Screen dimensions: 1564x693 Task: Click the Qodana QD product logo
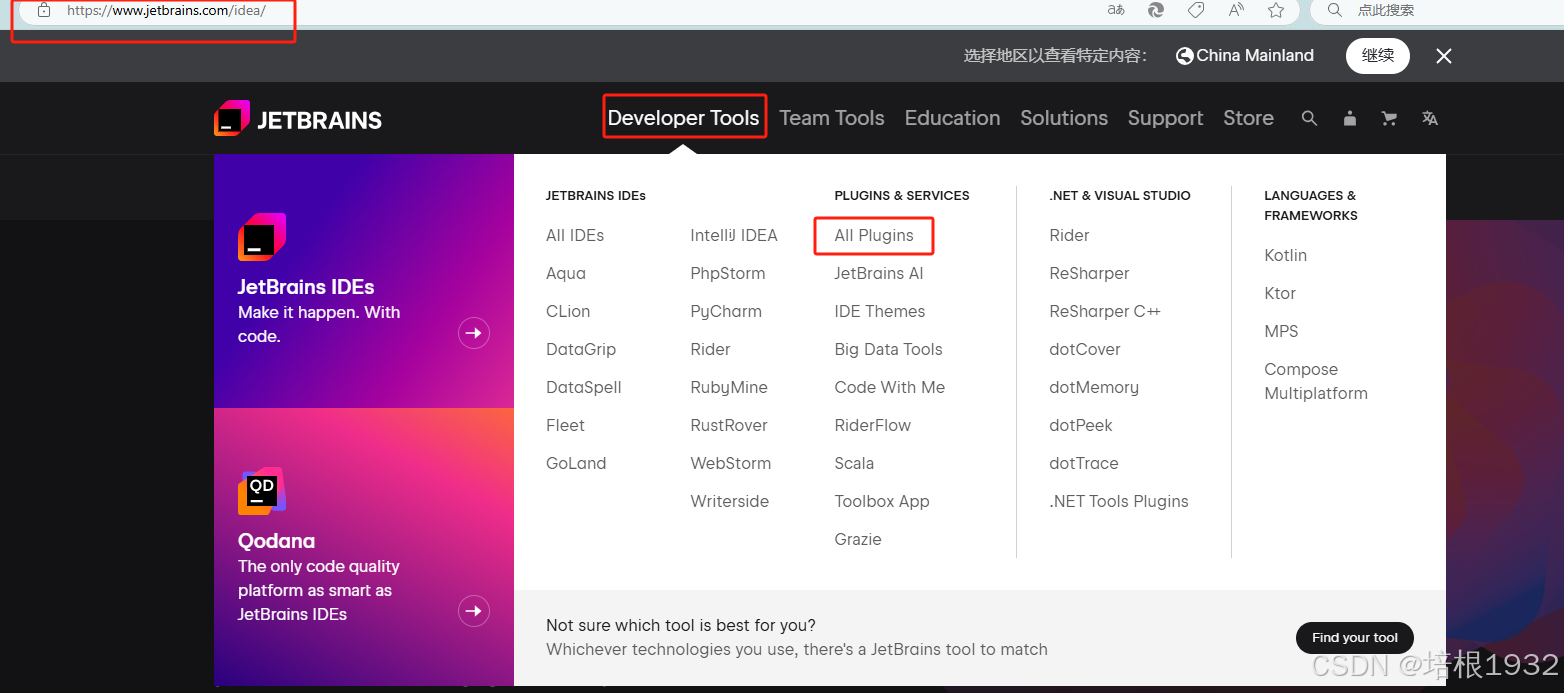click(x=262, y=491)
